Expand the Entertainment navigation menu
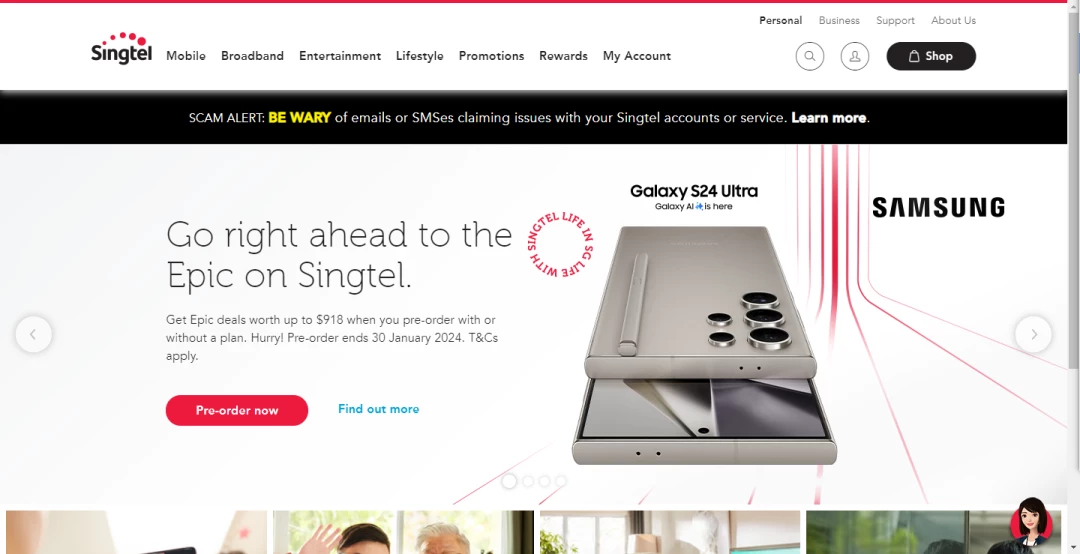 340,56
